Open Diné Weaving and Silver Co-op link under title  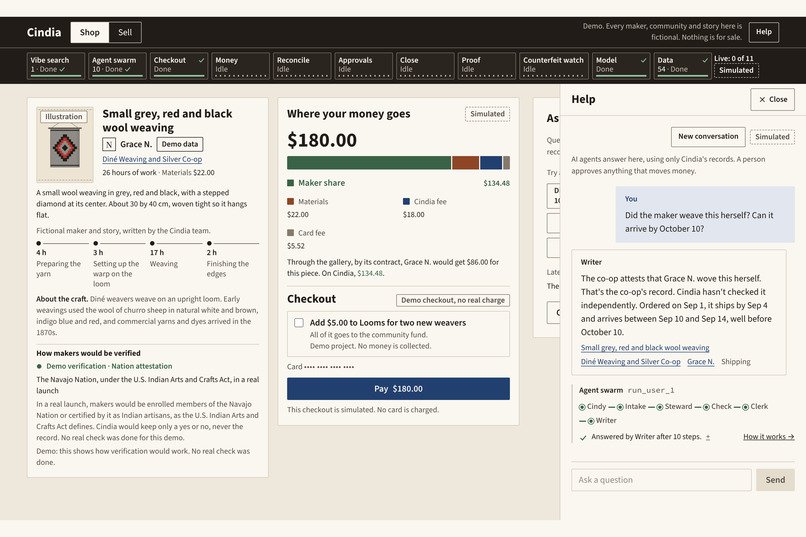pyautogui.click(x=152, y=159)
